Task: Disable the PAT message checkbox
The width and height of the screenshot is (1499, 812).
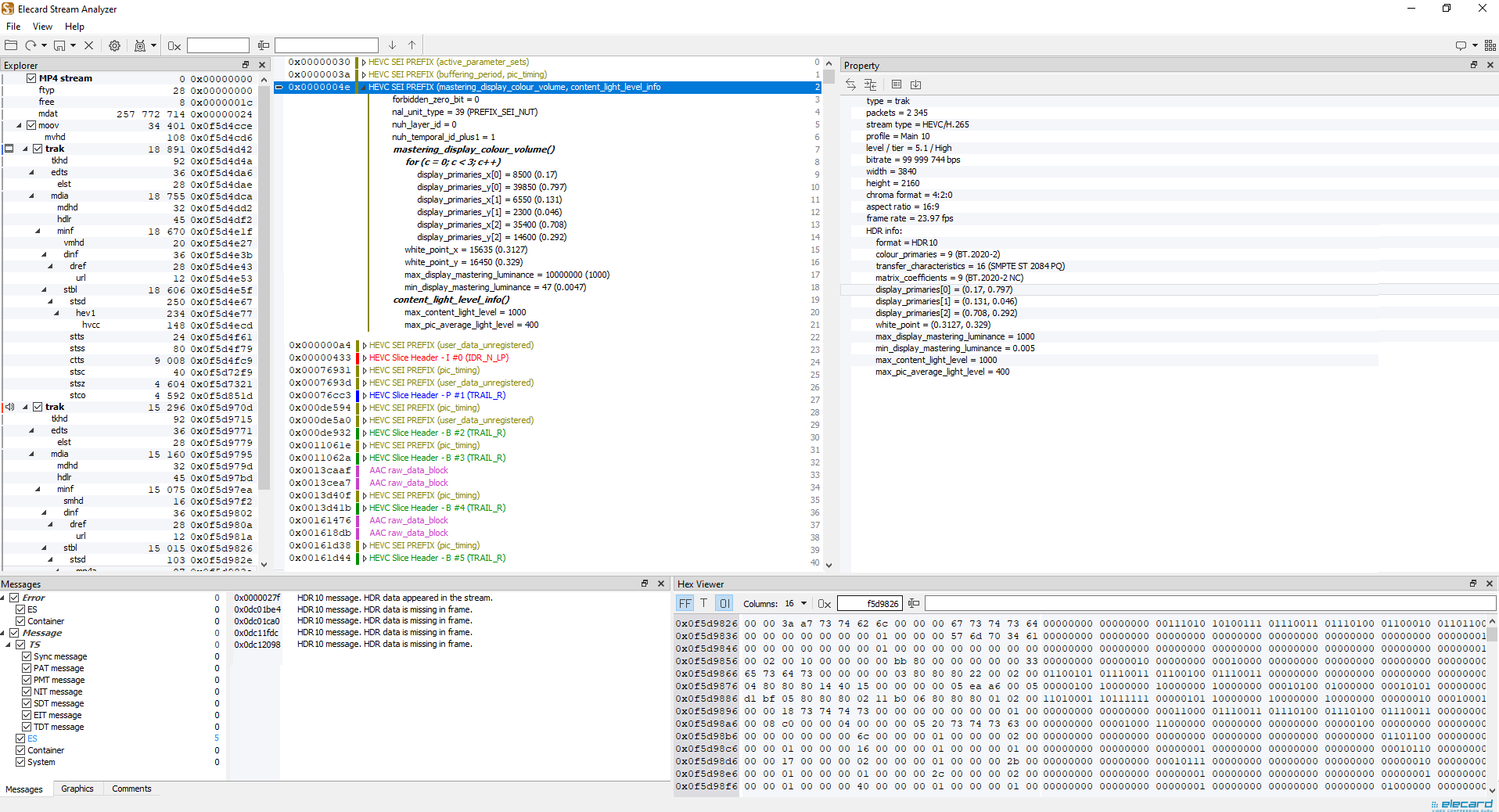Action: point(27,667)
